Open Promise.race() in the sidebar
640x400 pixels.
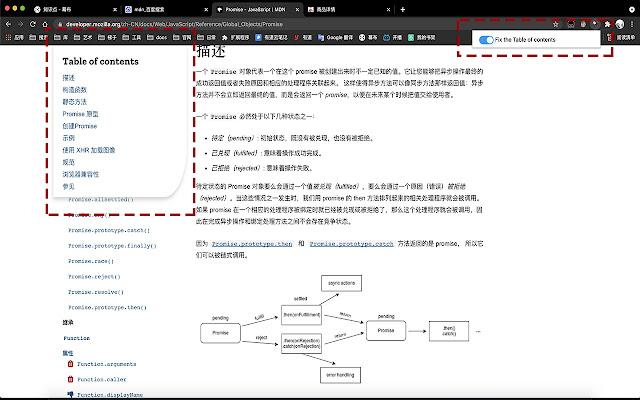pos(91,261)
